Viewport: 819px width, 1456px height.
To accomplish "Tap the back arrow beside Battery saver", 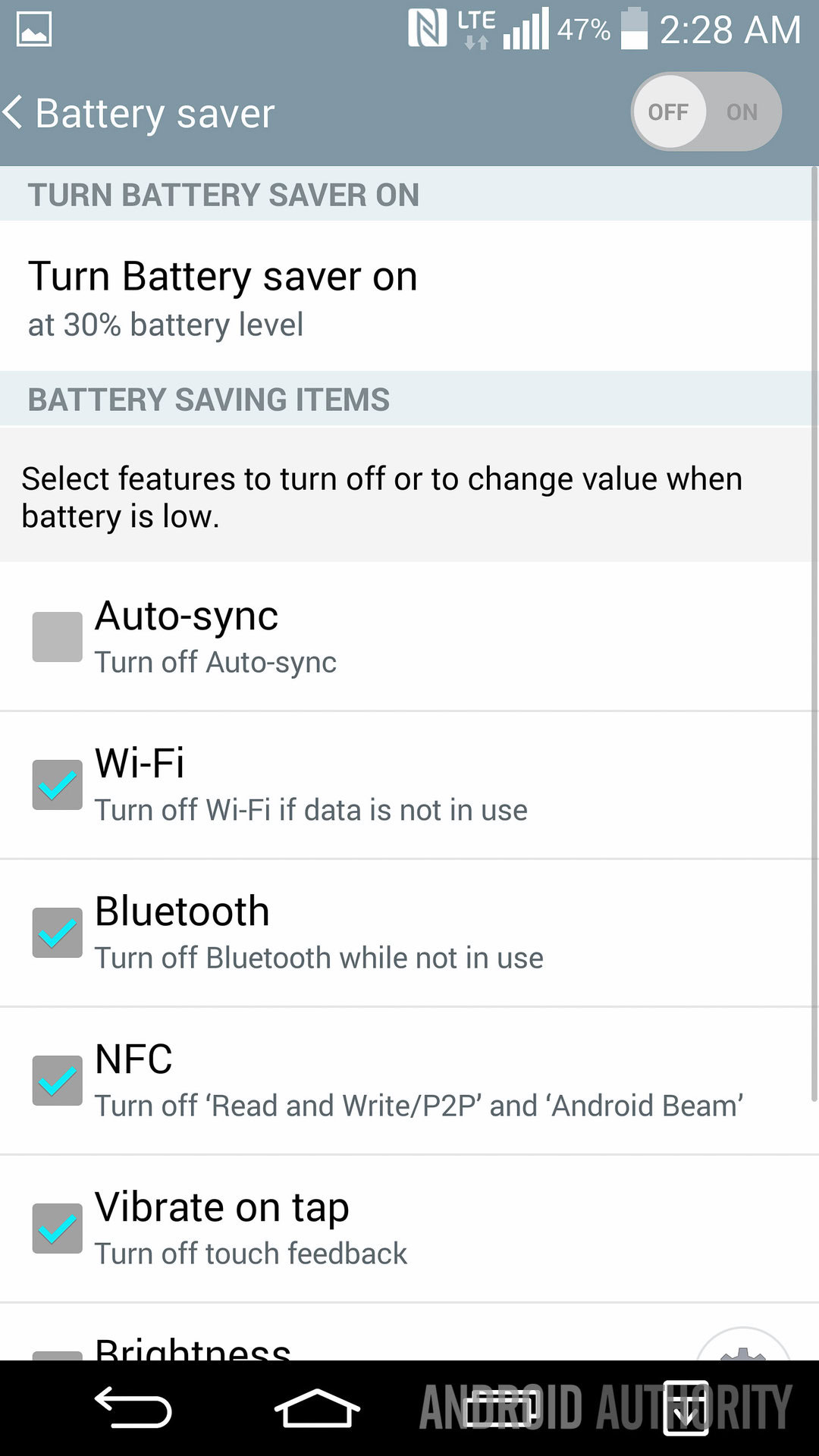I will 14,112.
